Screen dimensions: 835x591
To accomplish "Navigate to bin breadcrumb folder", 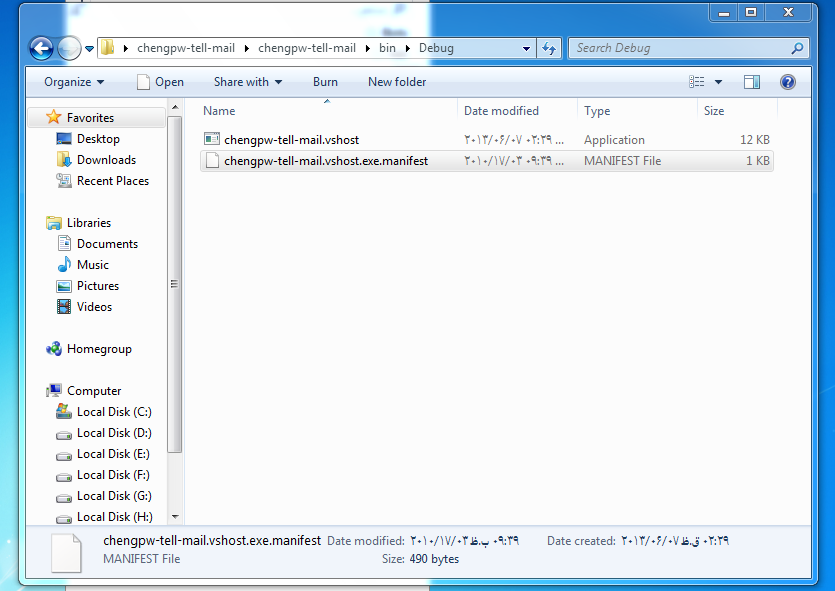I will pos(387,48).
